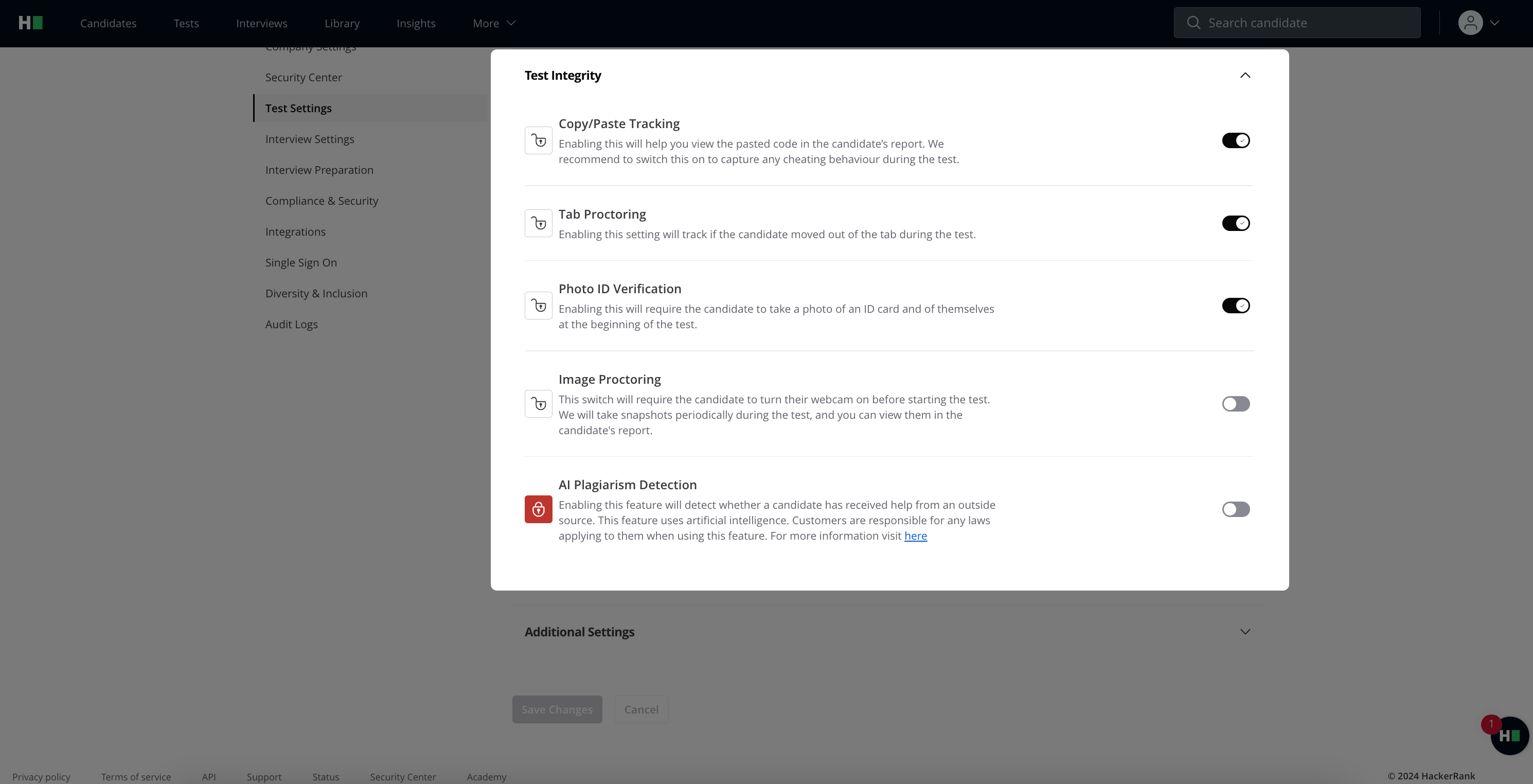Image resolution: width=1533 pixels, height=784 pixels.
Task: Open Interview Settings in the sidebar
Action: click(x=310, y=139)
